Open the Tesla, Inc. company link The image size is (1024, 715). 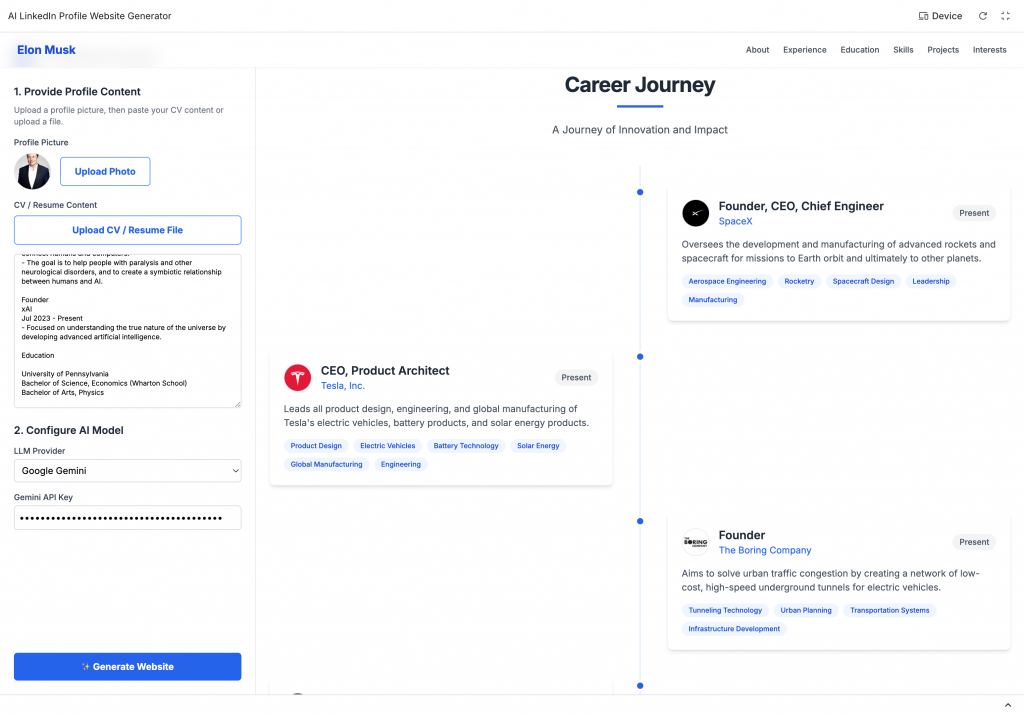click(x=343, y=386)
